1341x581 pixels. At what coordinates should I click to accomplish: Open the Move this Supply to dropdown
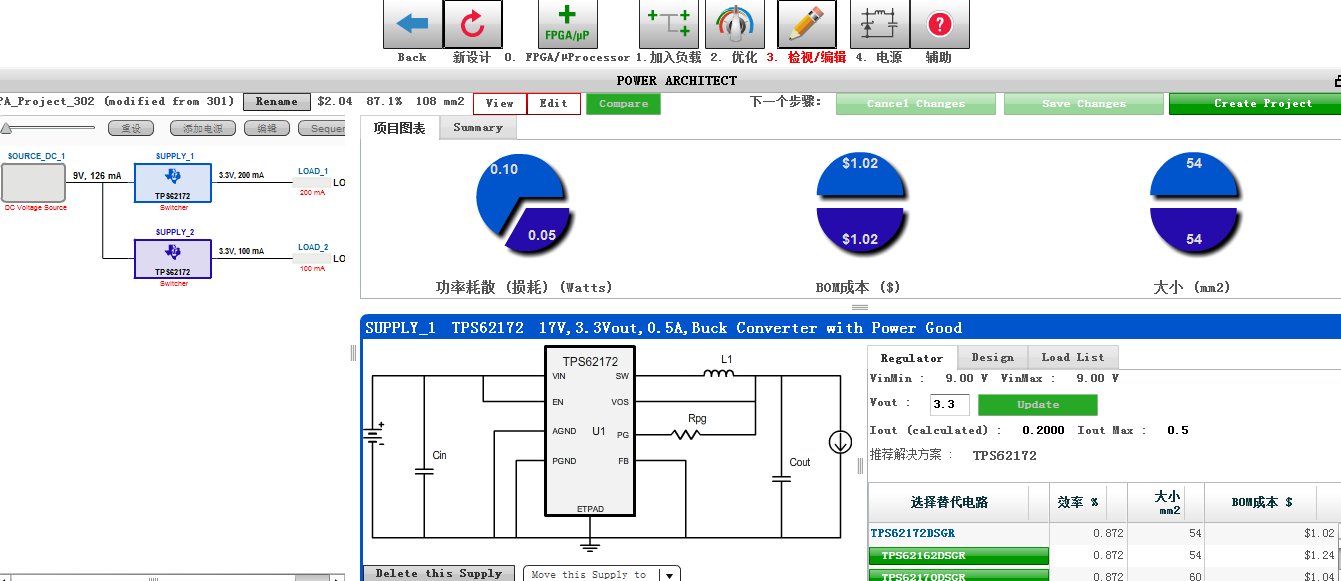[x=602, y=574]
